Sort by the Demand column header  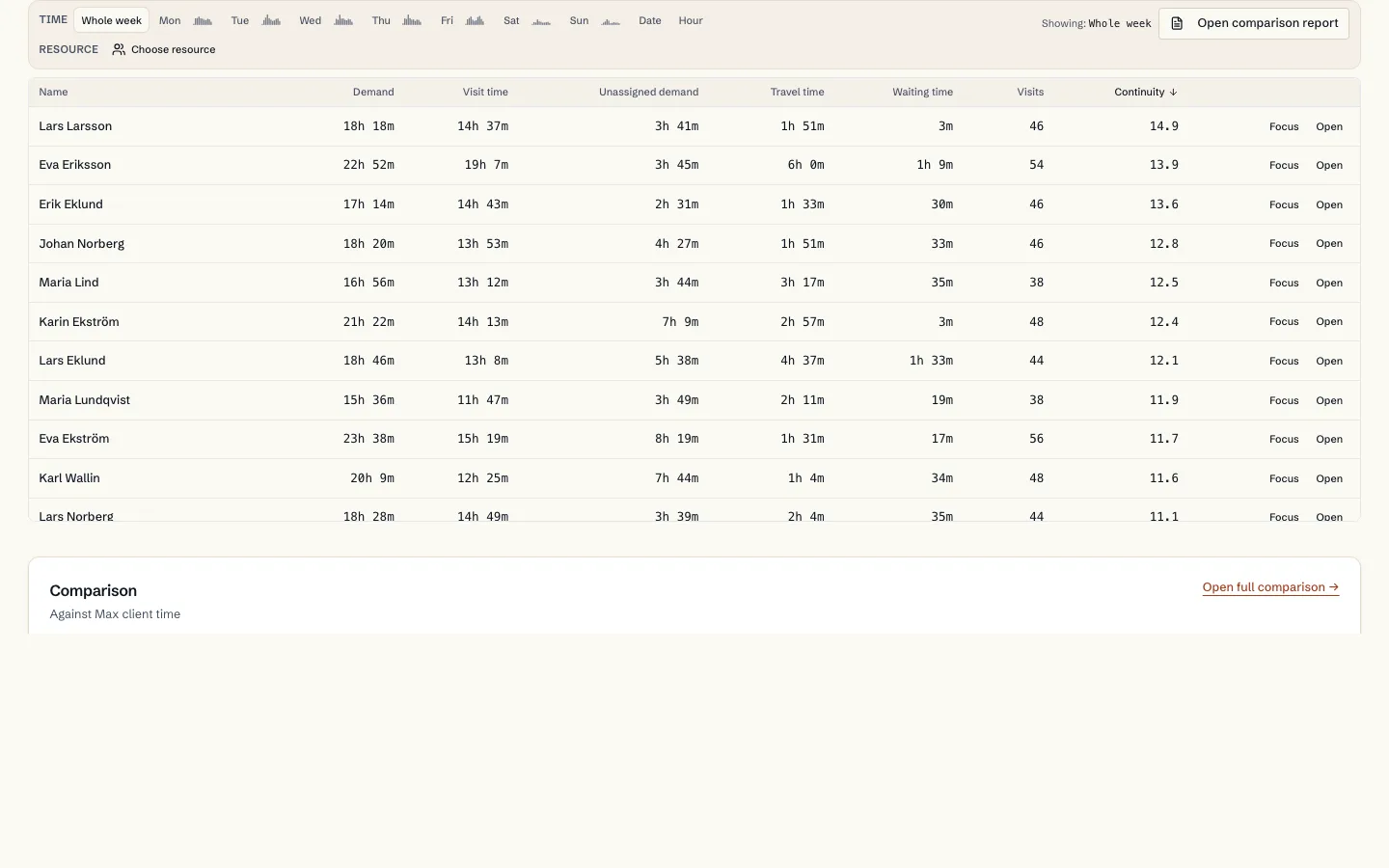tap(373, 93)
